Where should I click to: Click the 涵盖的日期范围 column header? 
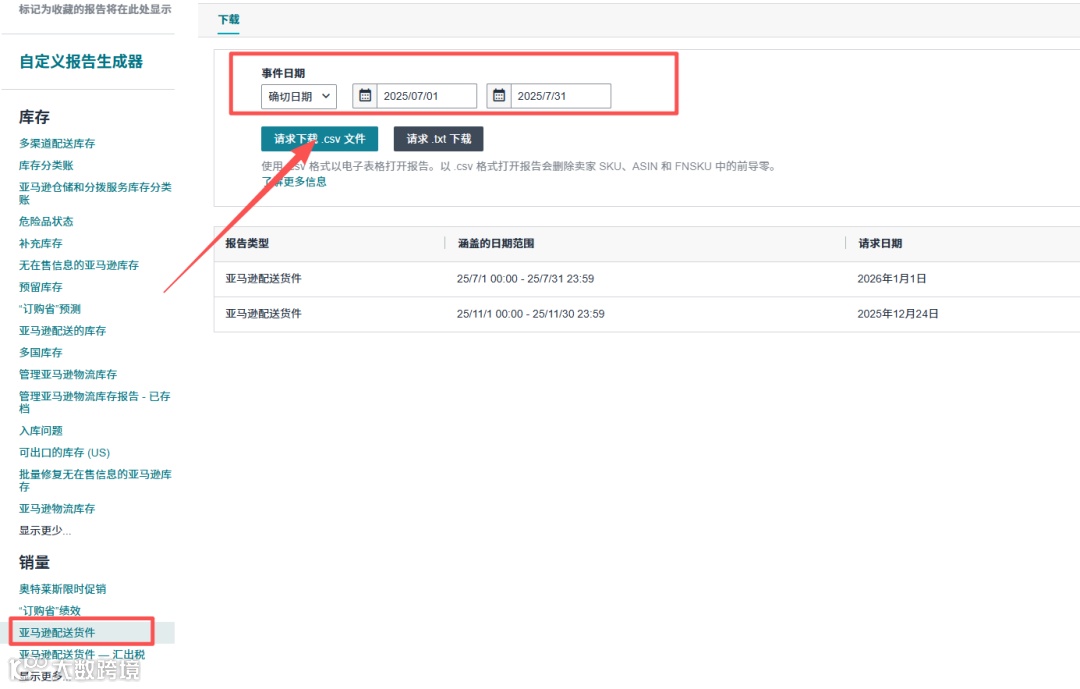(496, 243)
